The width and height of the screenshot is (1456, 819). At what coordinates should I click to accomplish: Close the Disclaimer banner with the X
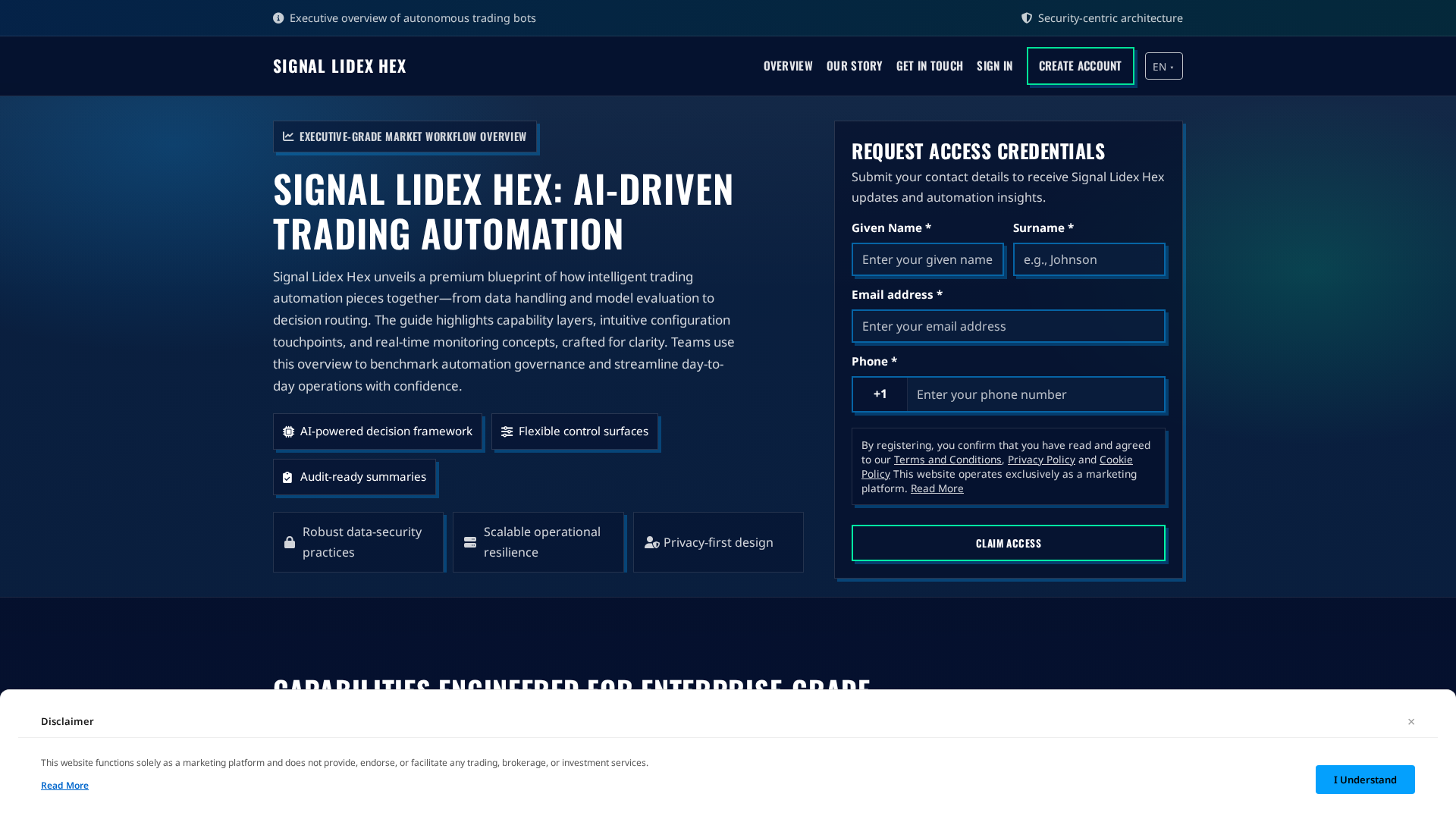click(1411, 722)
